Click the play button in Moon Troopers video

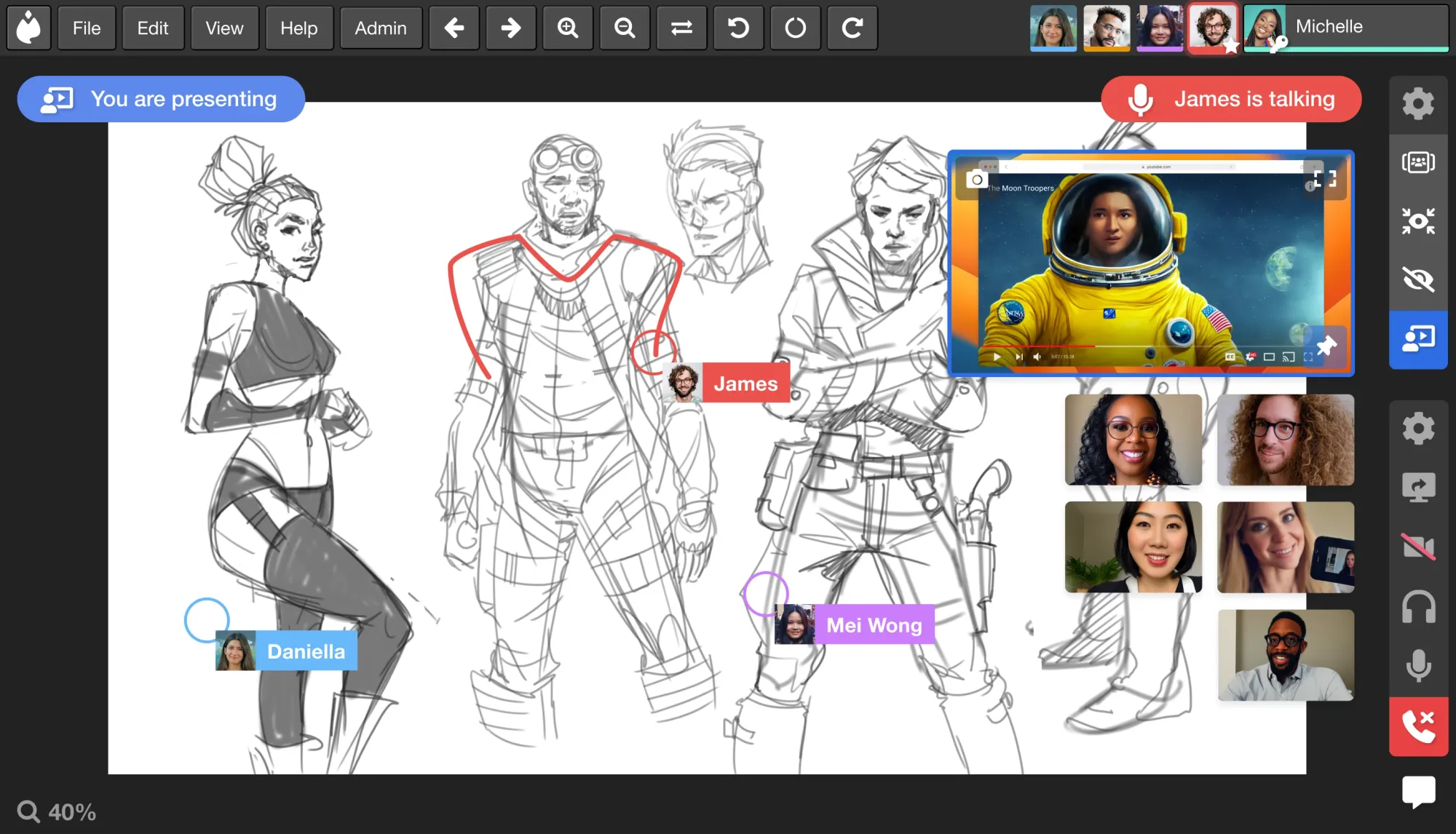pyautogui.click(x=997, y=357)
